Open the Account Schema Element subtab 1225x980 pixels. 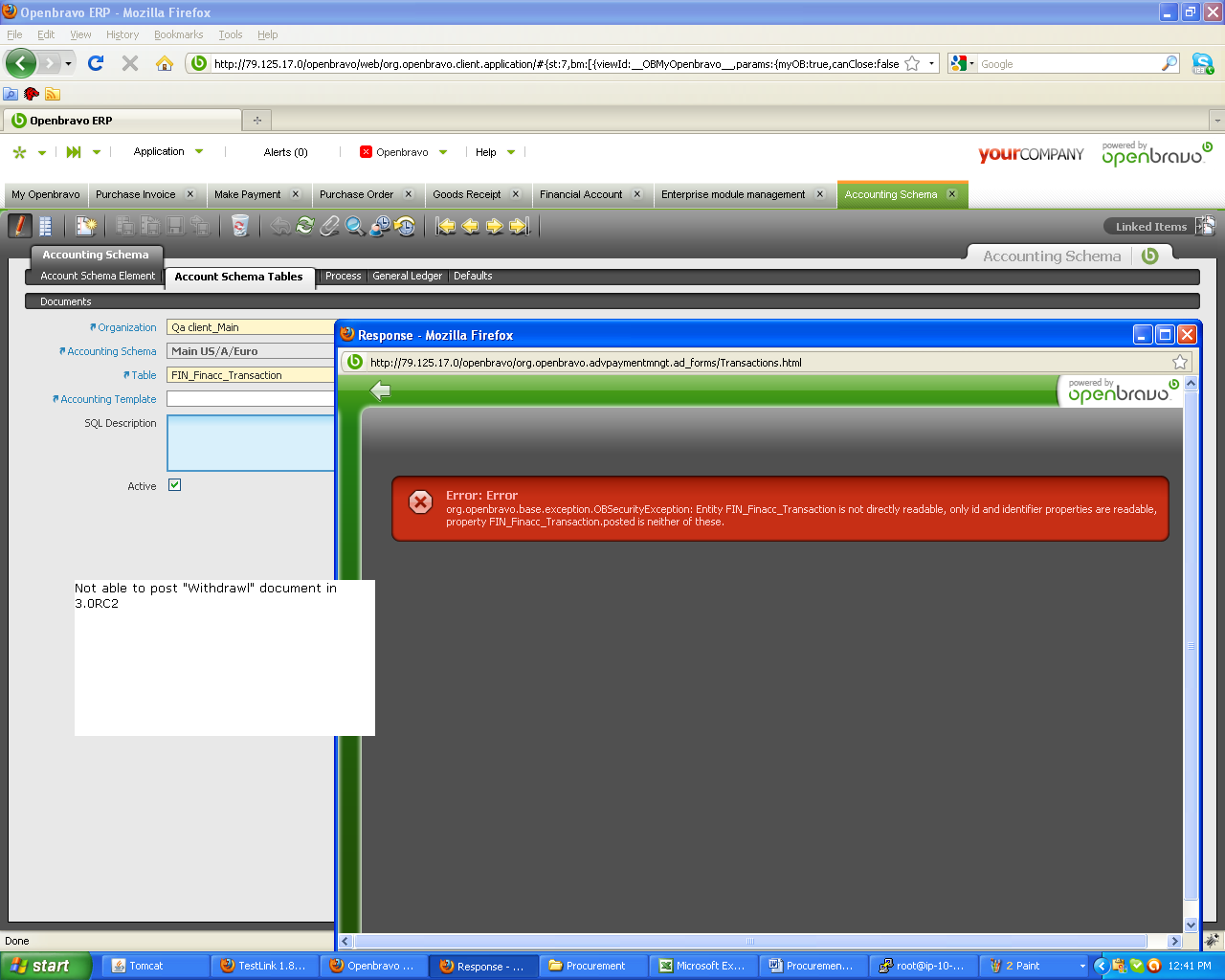click(x=98, y=276)
